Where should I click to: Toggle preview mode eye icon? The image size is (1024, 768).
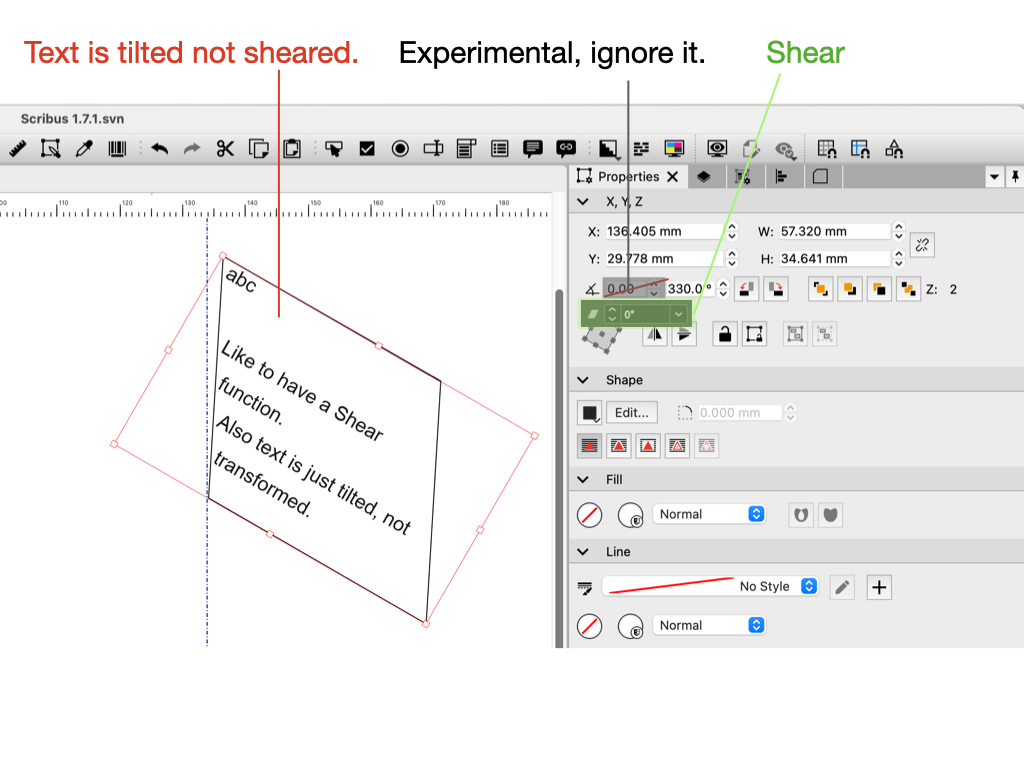pyautogui.click(x=717, y=149)
